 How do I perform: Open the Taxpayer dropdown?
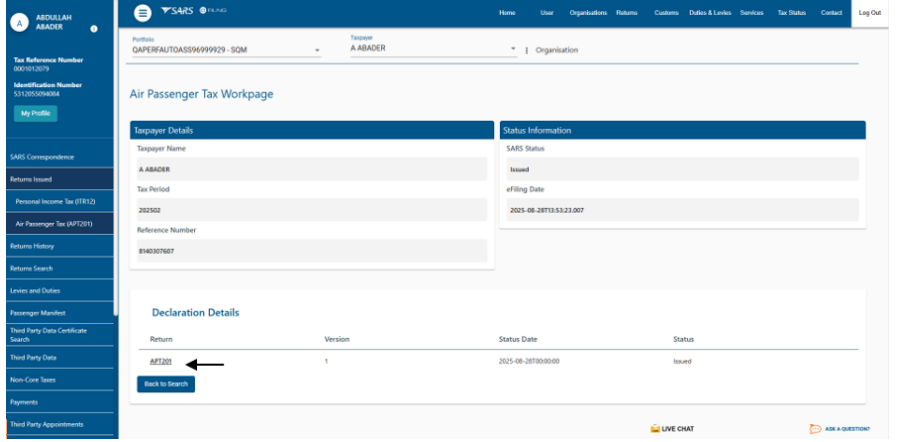pos(513,49)
